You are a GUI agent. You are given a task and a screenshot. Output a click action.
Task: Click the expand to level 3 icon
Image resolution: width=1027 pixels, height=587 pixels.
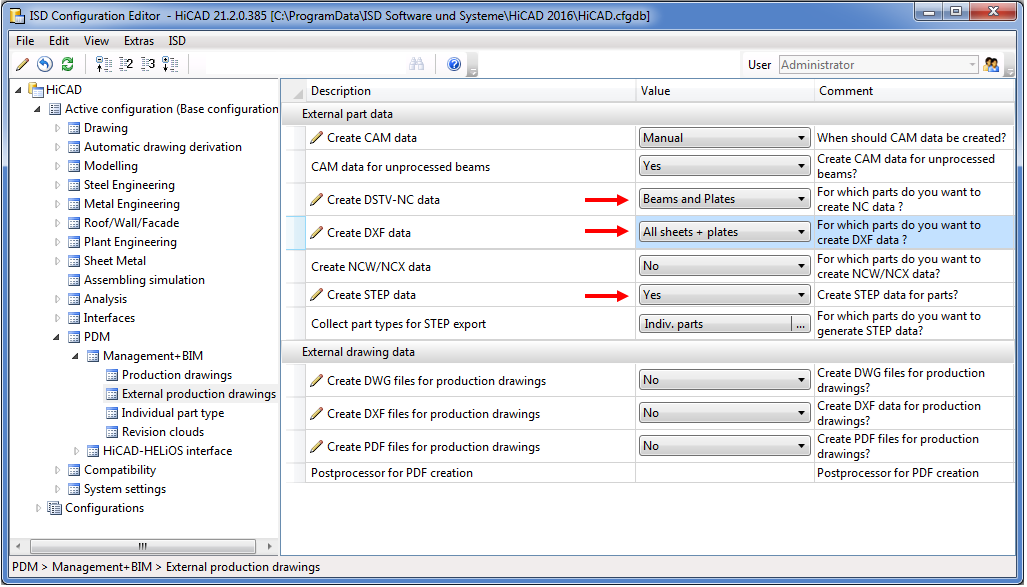coord(147,64)
